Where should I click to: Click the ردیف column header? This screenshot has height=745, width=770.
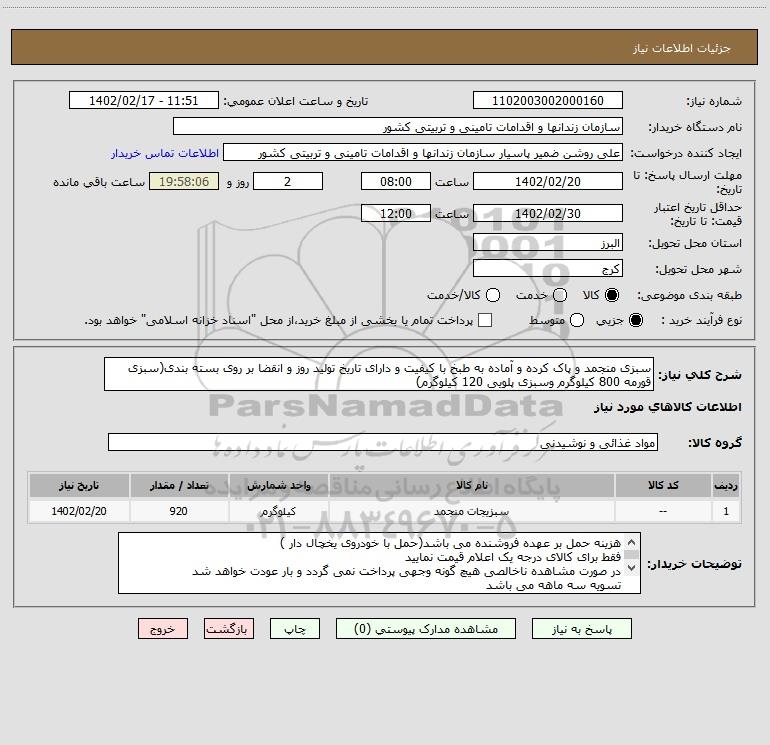[x=726, y=485]
